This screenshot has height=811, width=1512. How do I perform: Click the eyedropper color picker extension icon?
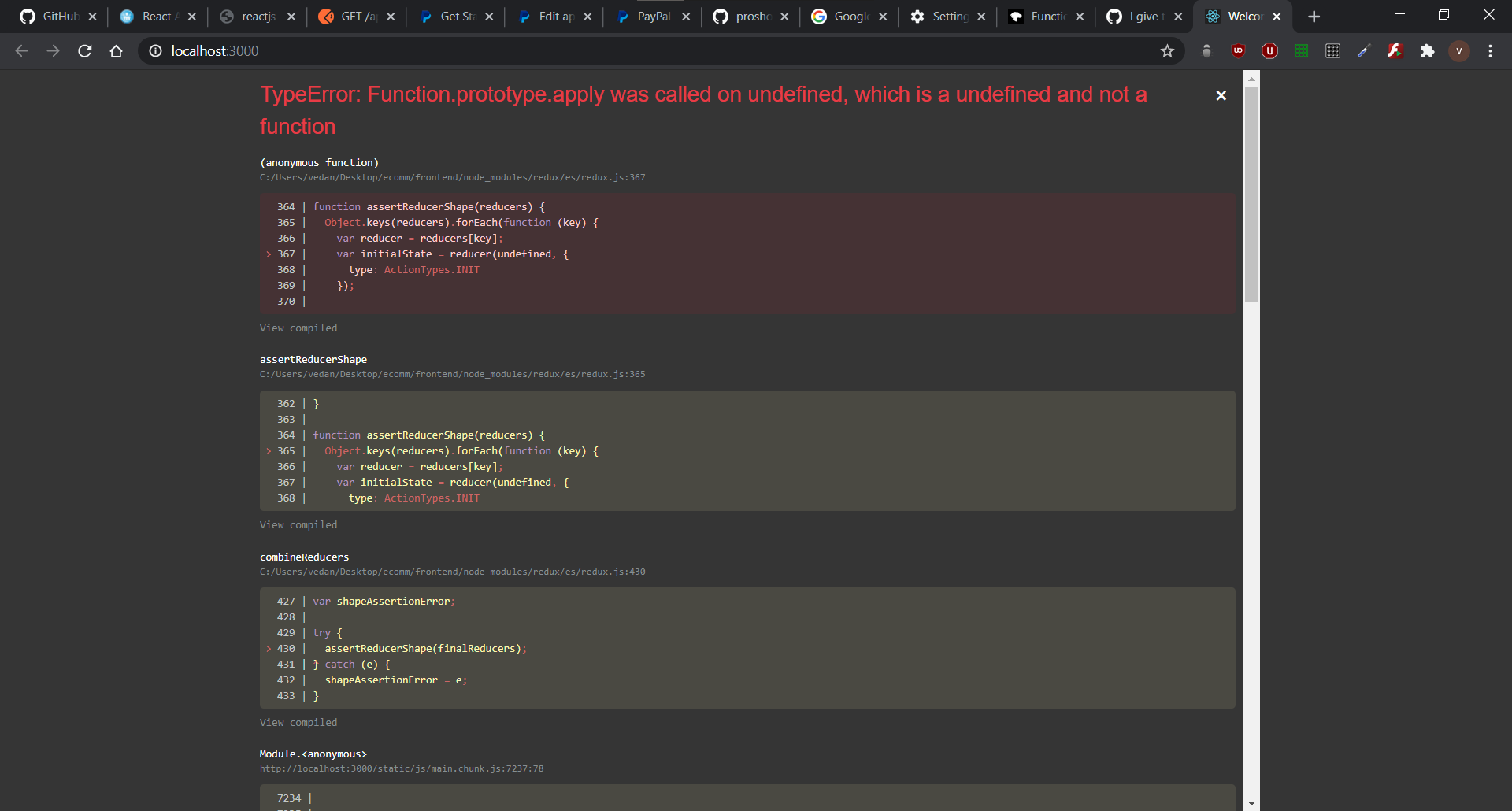(x=1365, y=50)
